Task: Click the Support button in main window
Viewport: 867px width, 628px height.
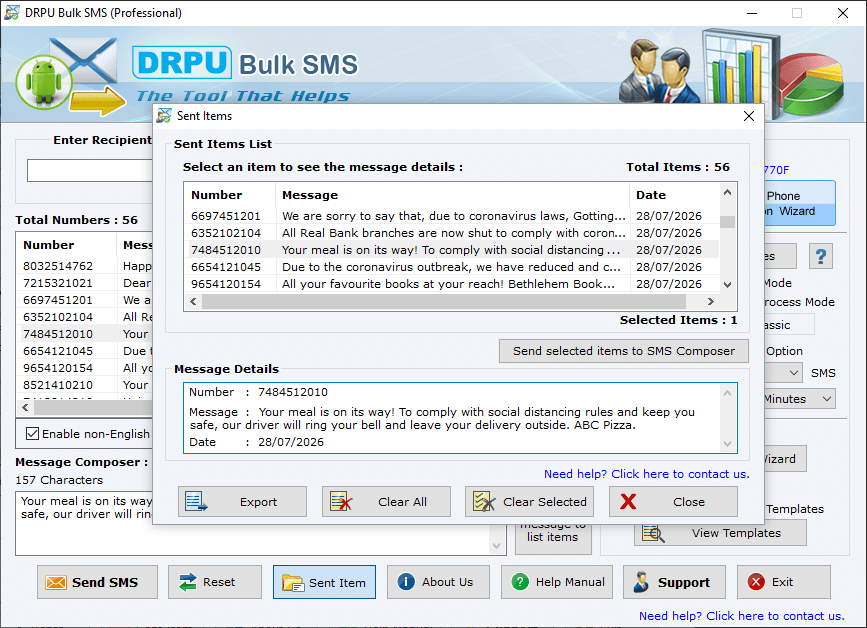Action: click(x=674, y=582)
